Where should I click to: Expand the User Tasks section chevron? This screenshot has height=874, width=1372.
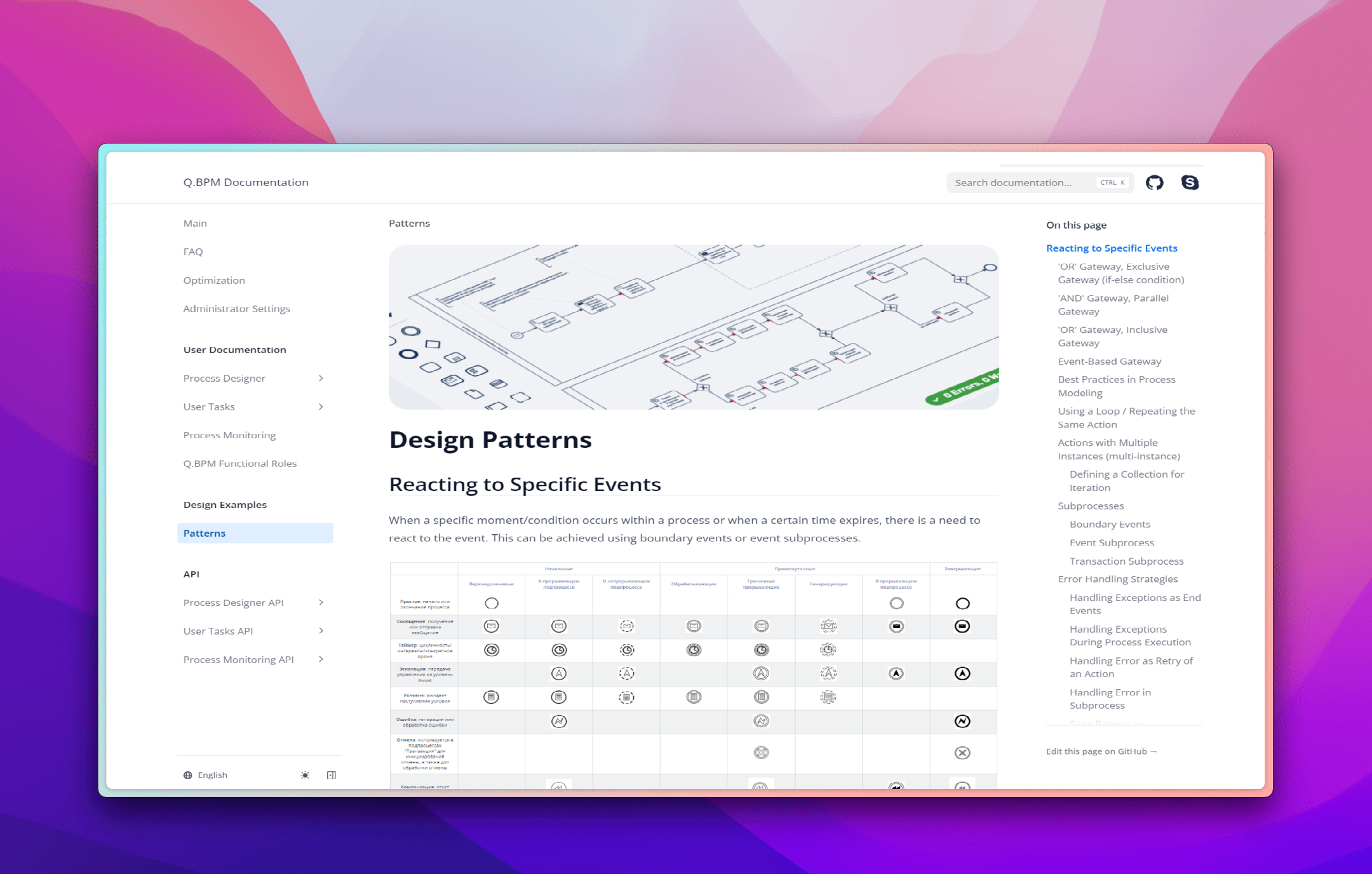tap(321, 407)
